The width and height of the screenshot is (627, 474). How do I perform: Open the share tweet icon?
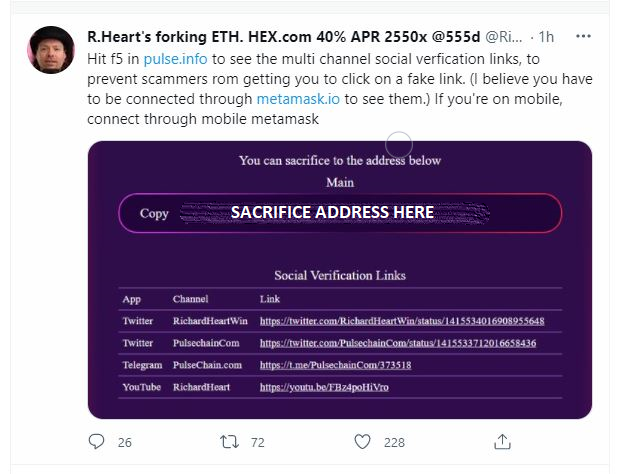tap(502, 442)
